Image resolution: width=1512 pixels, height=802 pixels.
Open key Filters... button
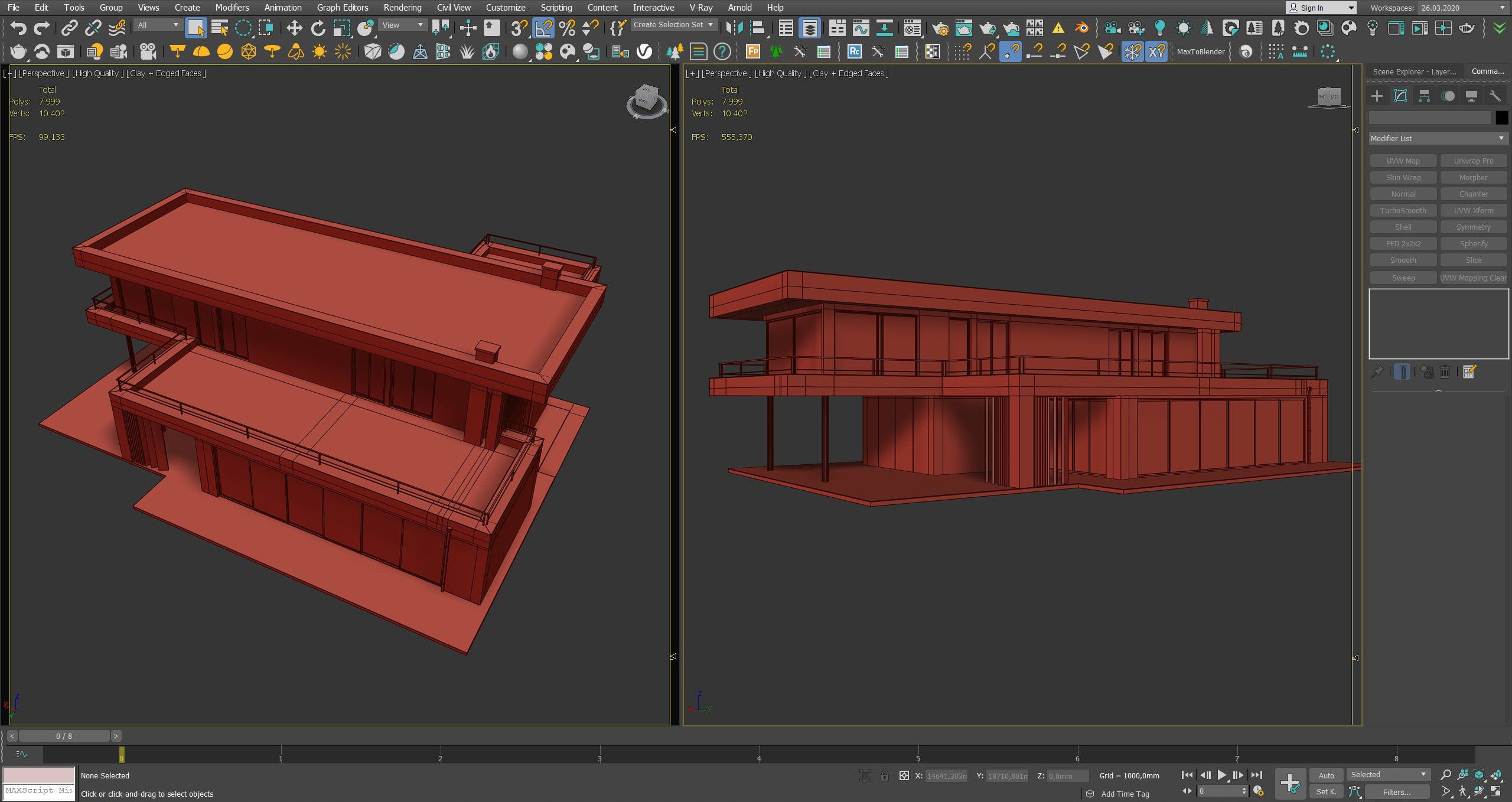point(1397,792)
